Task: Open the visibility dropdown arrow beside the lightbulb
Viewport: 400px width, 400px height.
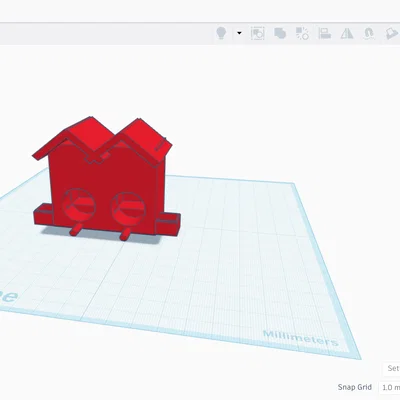Action: [x=239, y=33]
